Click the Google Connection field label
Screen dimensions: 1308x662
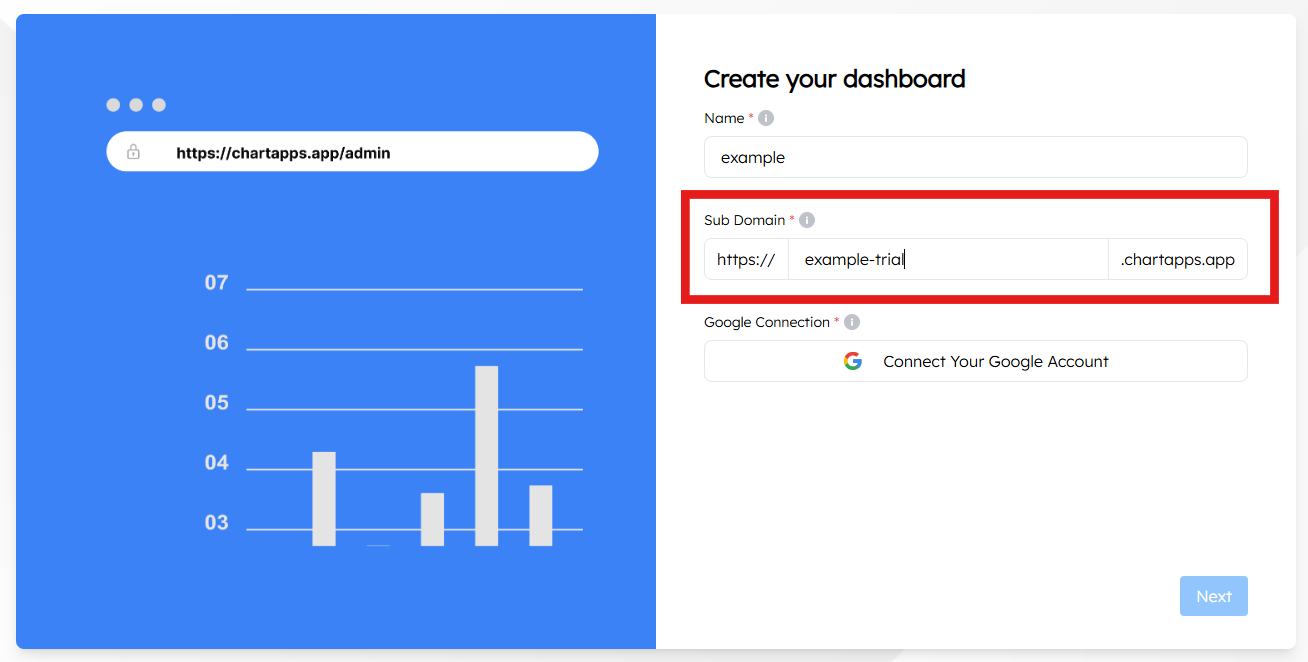tap(767, 322)
